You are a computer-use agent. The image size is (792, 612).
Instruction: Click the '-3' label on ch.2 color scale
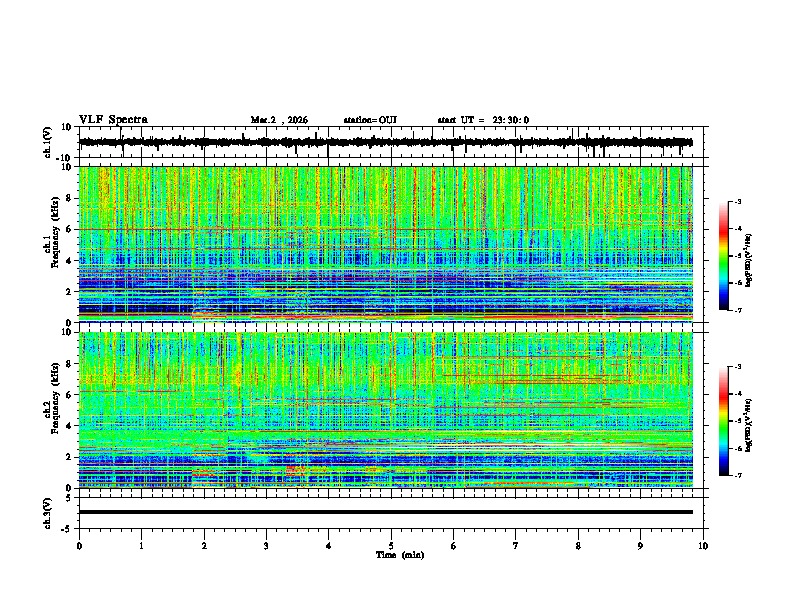[x=738, y=367]
